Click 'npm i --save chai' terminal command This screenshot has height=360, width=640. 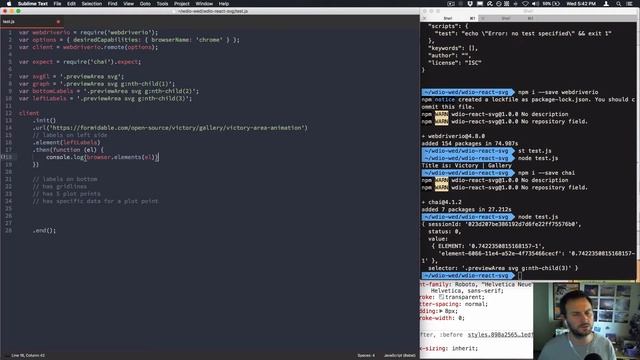[546, 173]
